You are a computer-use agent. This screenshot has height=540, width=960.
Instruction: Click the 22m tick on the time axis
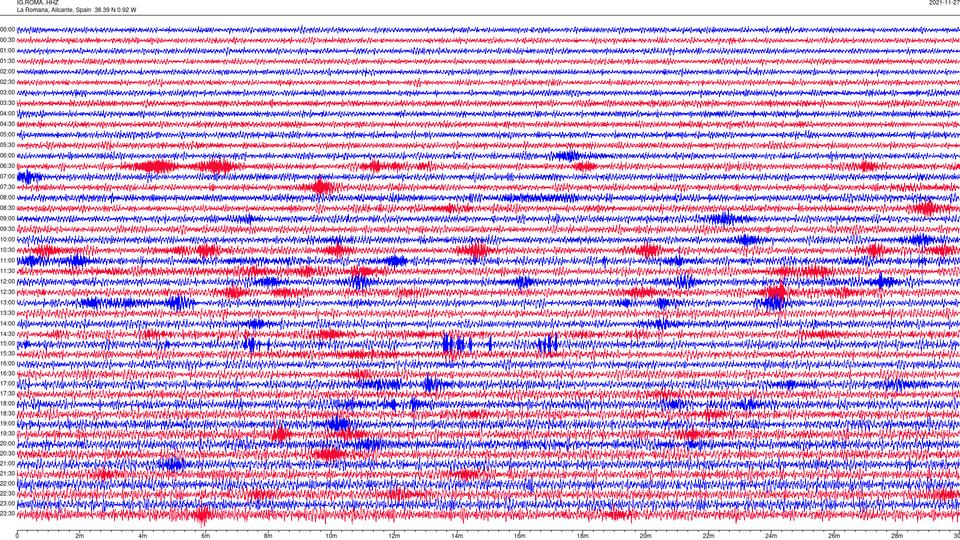[x=708, y=536]
